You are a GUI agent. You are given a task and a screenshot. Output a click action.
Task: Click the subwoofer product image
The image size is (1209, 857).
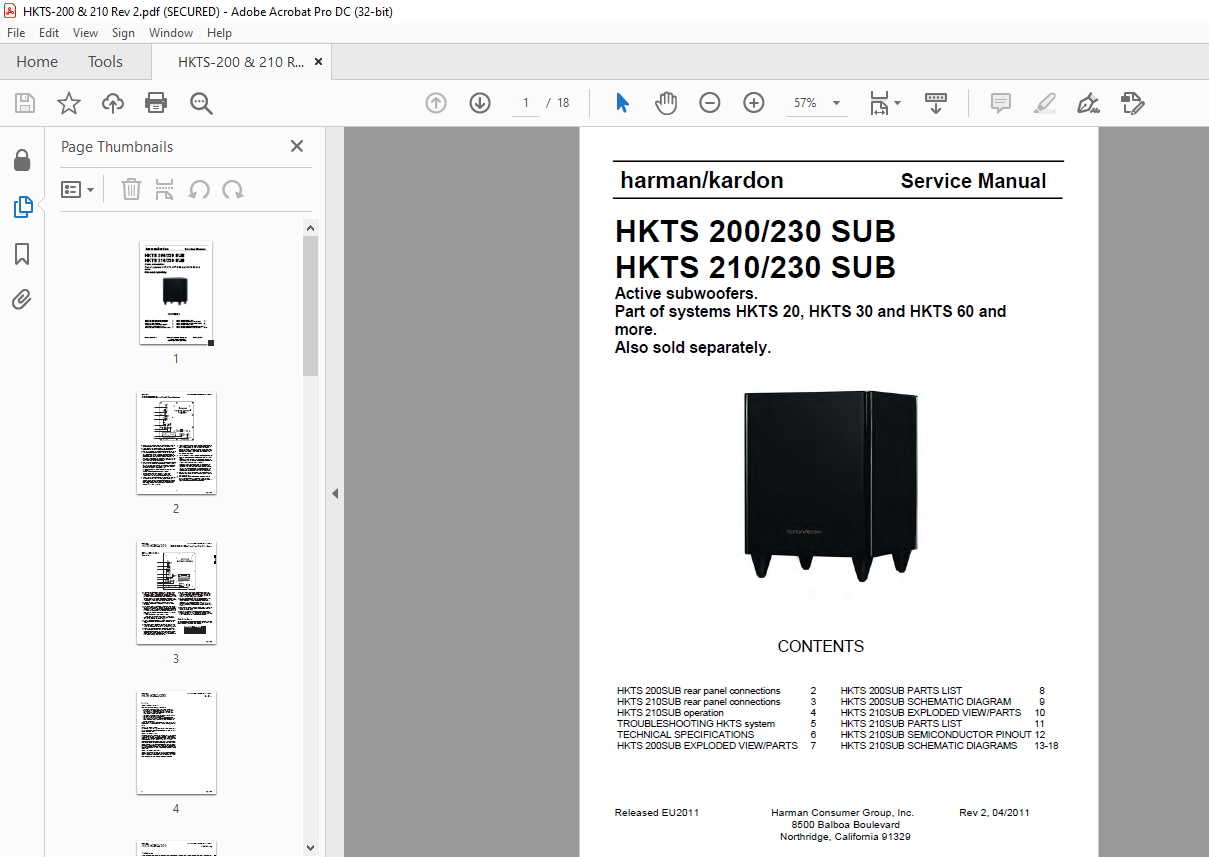pyautogui.click(x=830, y=486)
